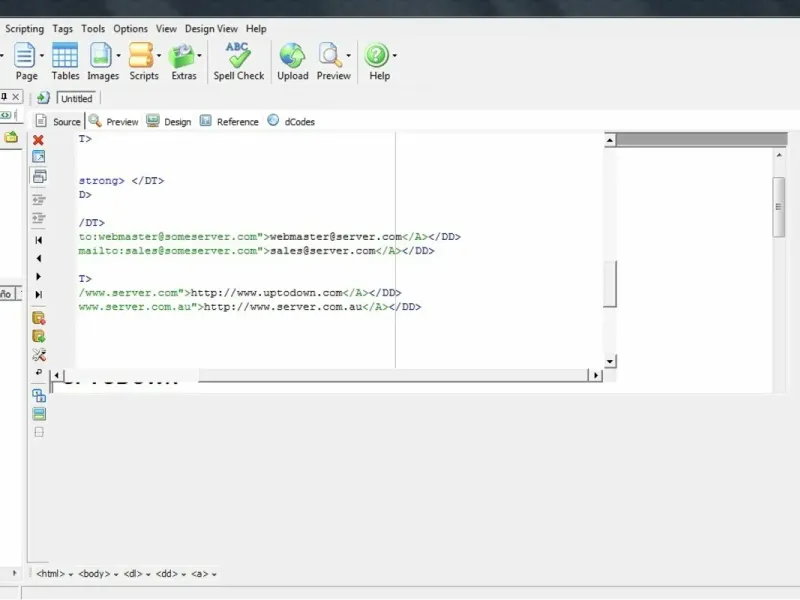The width and height of the screenshot is (800, 600).
Task: Expand the <dl> breadcrumb dropdown
Action: [x=148, y=574]
